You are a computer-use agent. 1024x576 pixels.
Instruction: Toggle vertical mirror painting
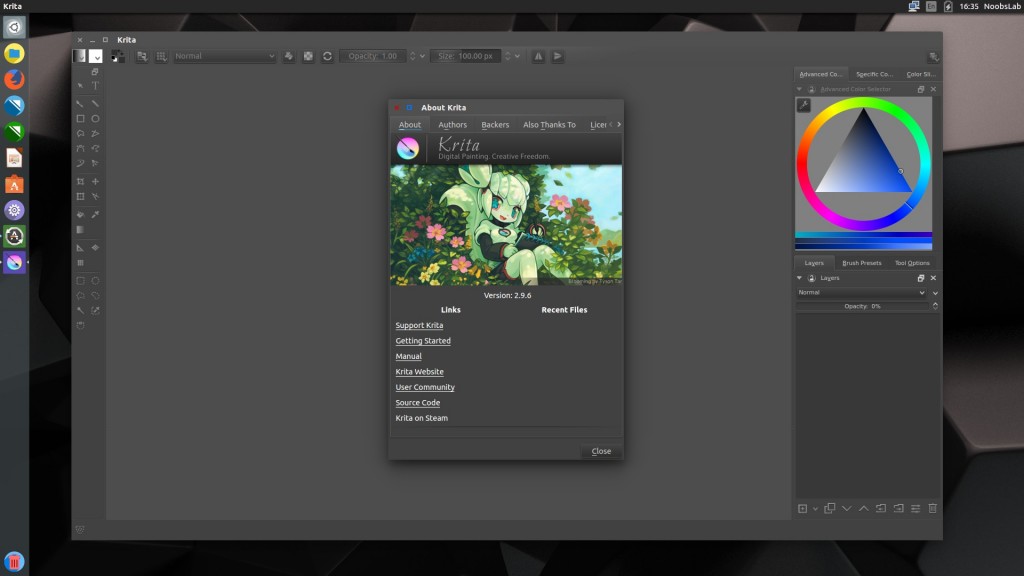pyautogui.click(x=556, y=56)
